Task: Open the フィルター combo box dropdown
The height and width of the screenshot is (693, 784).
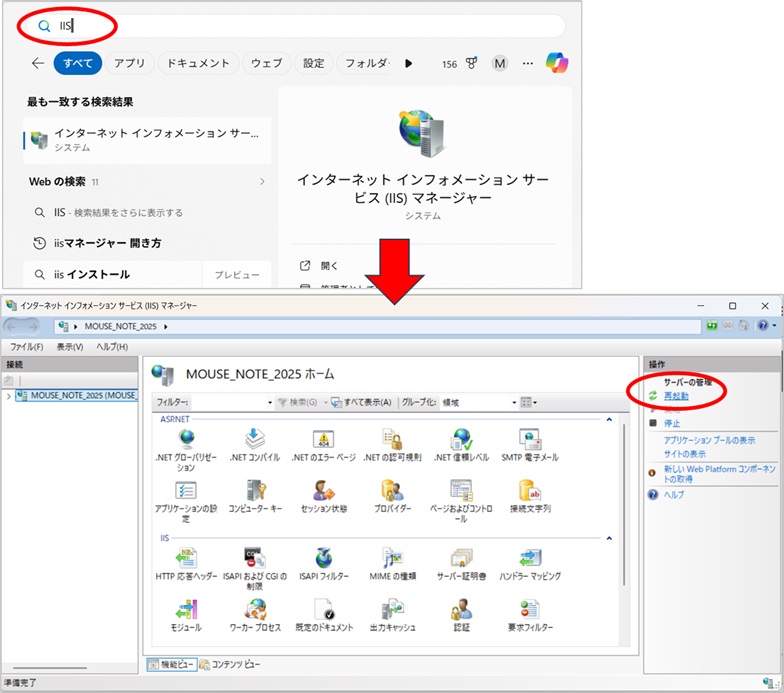Action: (x=270, y=402)
